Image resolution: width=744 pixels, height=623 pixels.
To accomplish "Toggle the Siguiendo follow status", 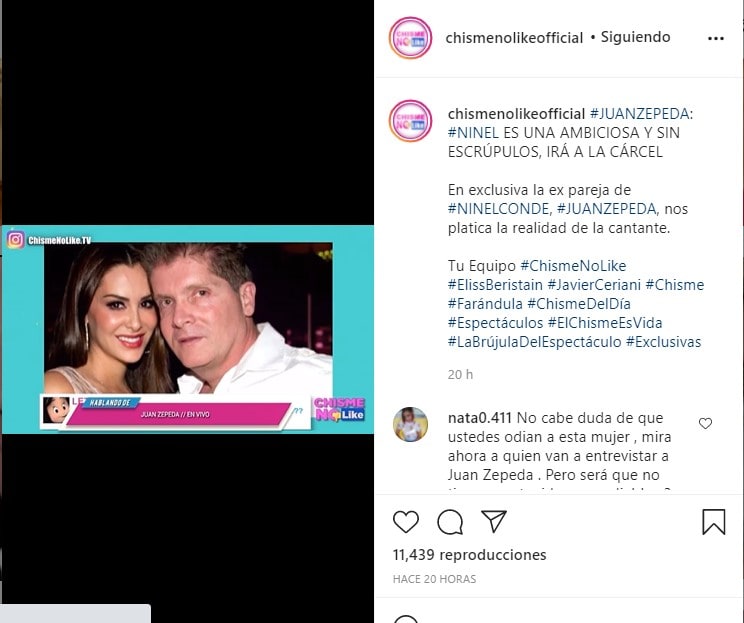I will click(x=635, y=37).
